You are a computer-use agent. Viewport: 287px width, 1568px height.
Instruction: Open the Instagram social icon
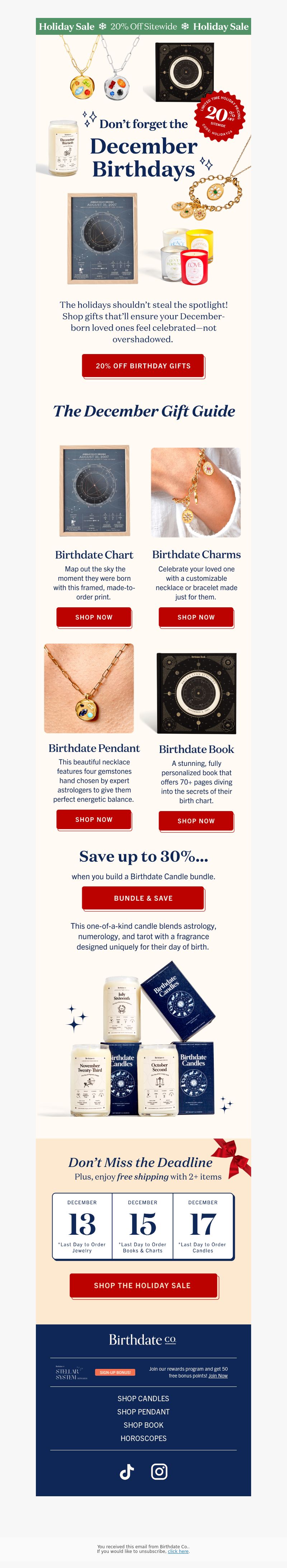(159, 1471)
